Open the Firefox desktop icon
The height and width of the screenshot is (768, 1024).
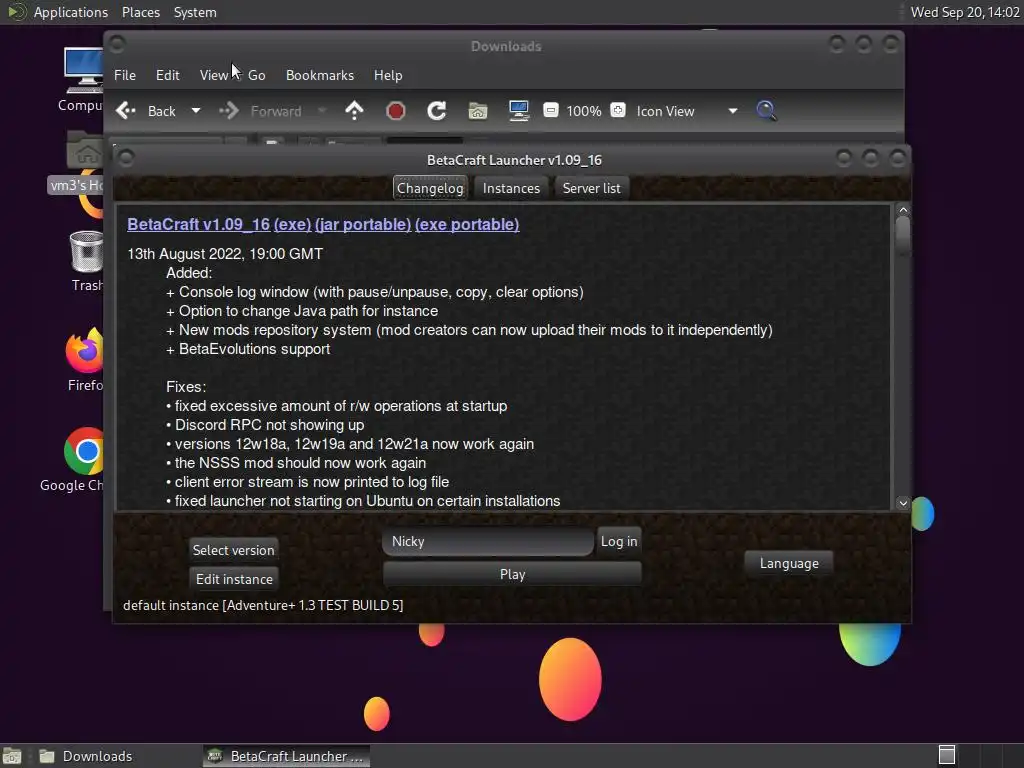click(84, 359)
